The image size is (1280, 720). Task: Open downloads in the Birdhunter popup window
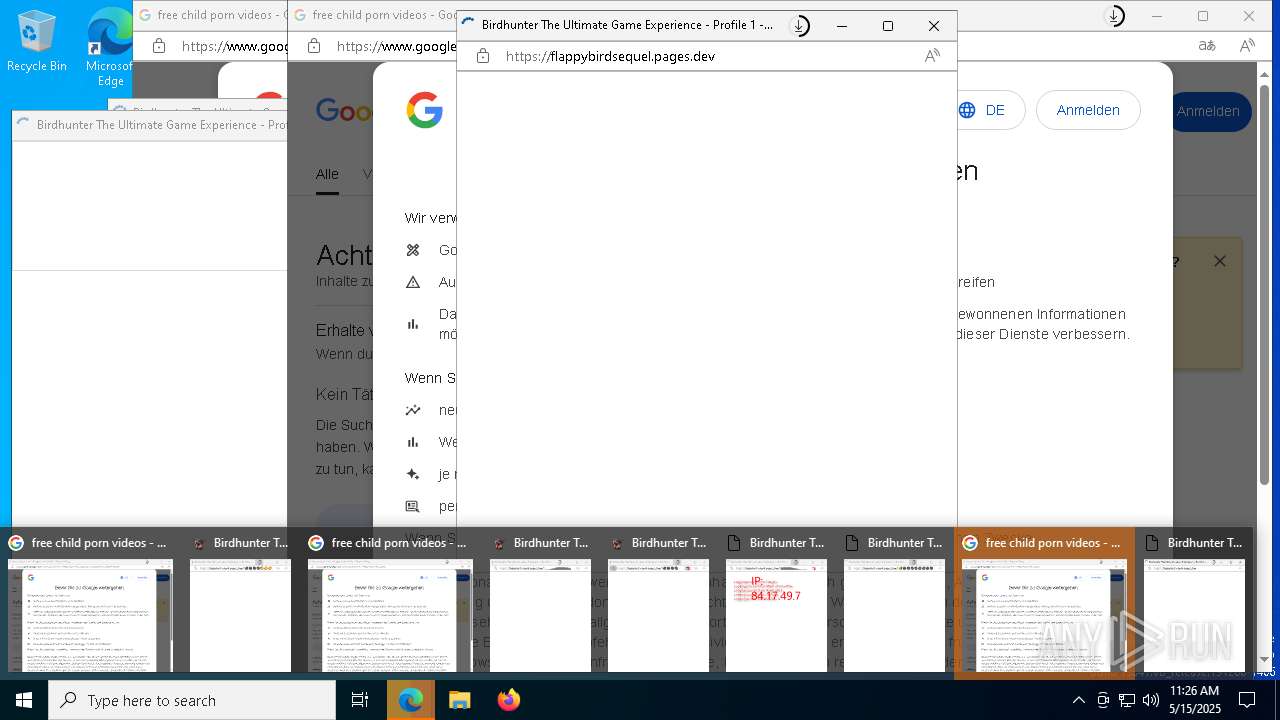799,26
